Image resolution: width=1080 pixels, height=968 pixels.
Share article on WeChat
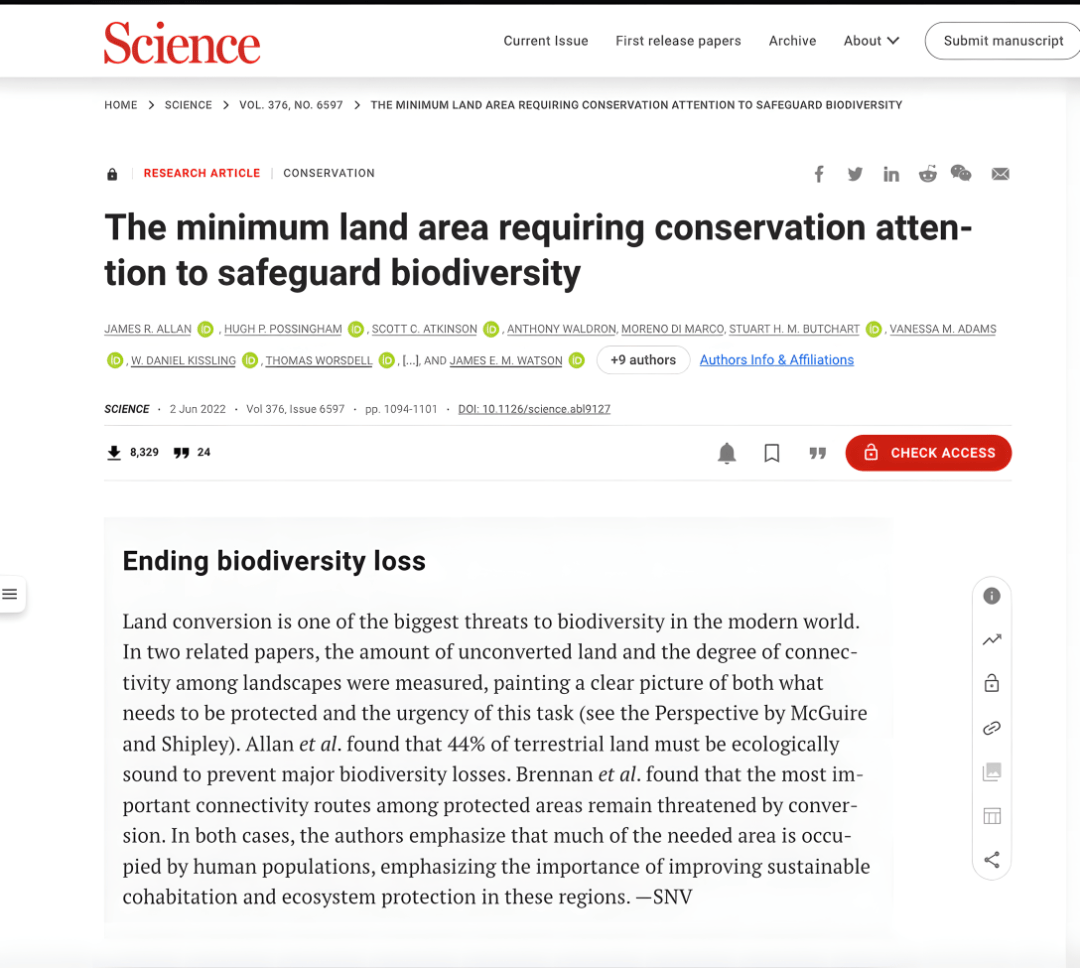click(x=961, y=174)
